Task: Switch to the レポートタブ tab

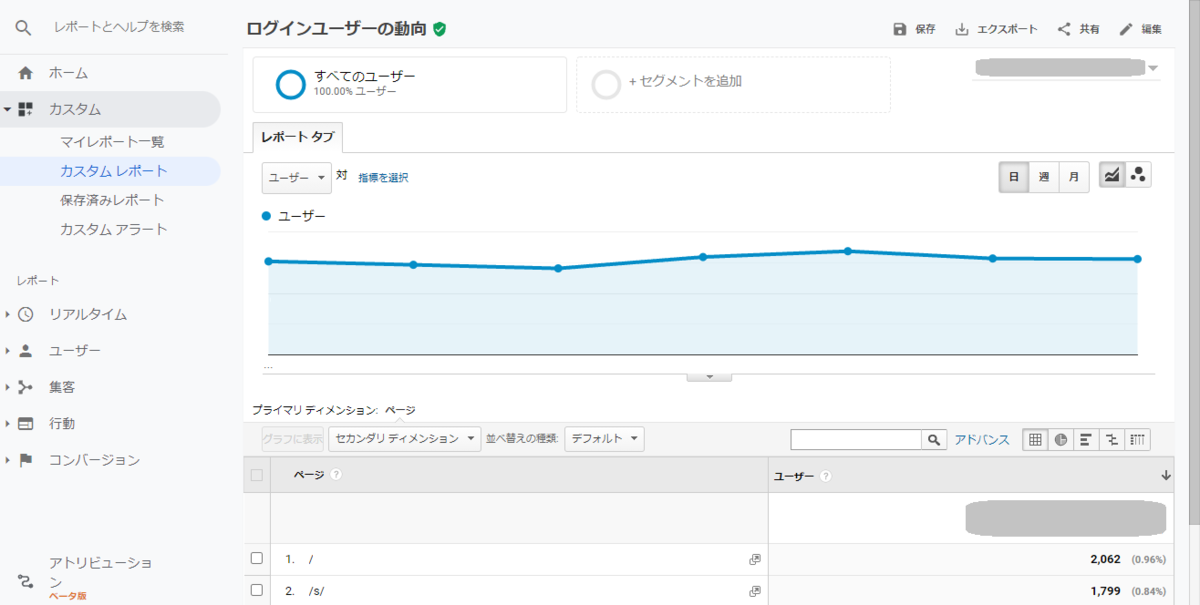Action: [x=296, y=137]
